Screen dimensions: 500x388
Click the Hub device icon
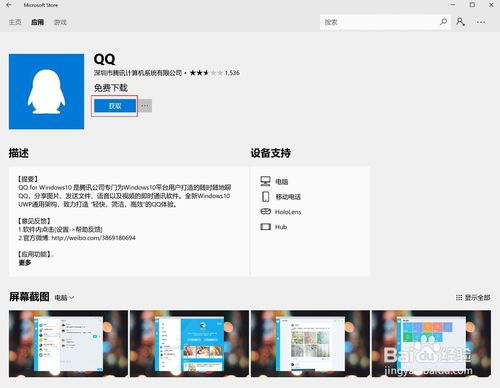tap(265, 227)
